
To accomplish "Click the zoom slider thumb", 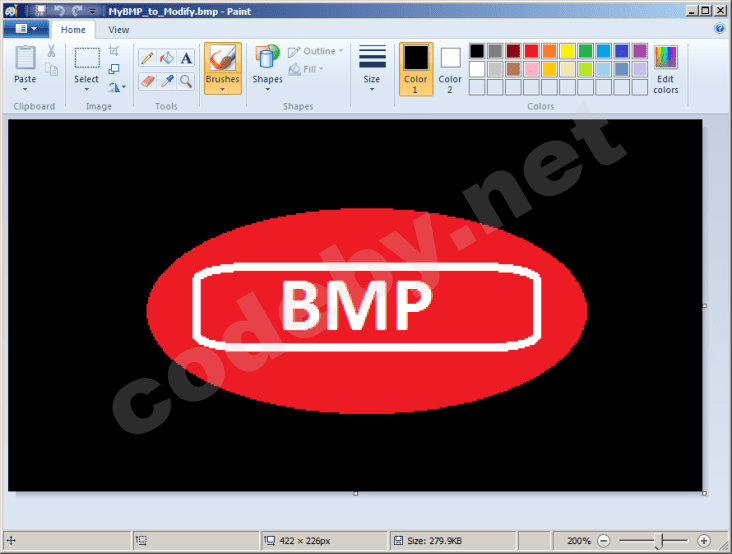I will pyautogui.click(x=659, y=541).
